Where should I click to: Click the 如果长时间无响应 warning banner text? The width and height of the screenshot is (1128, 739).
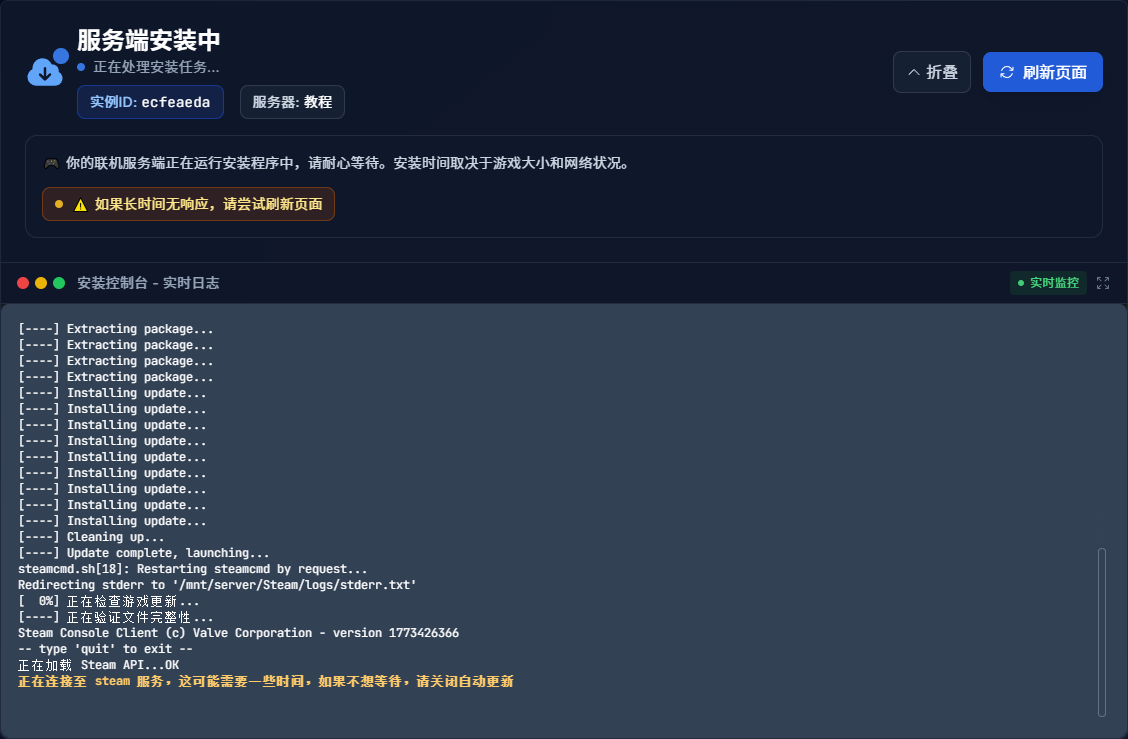tap(208, 204)
